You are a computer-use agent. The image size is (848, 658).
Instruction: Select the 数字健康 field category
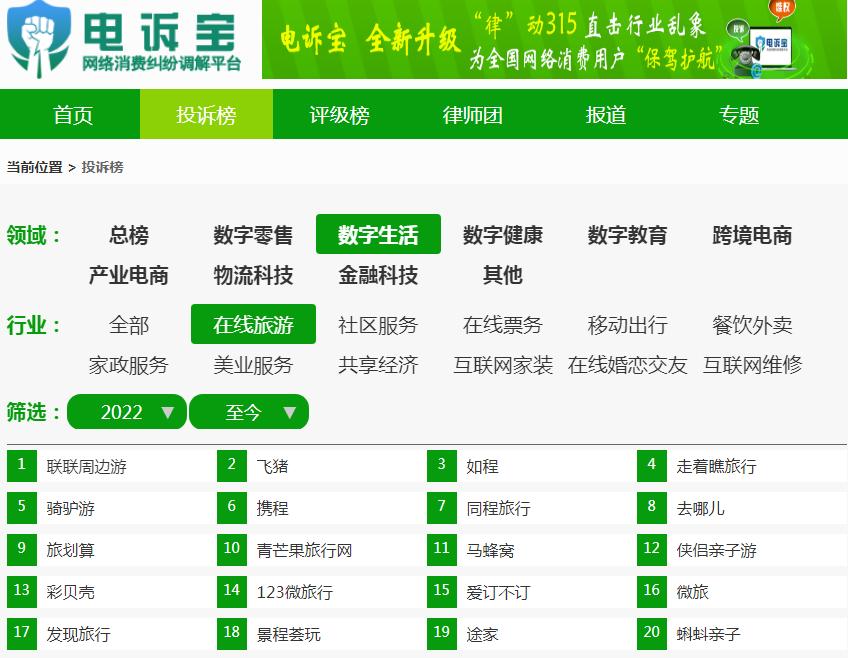tap(501, 234)
